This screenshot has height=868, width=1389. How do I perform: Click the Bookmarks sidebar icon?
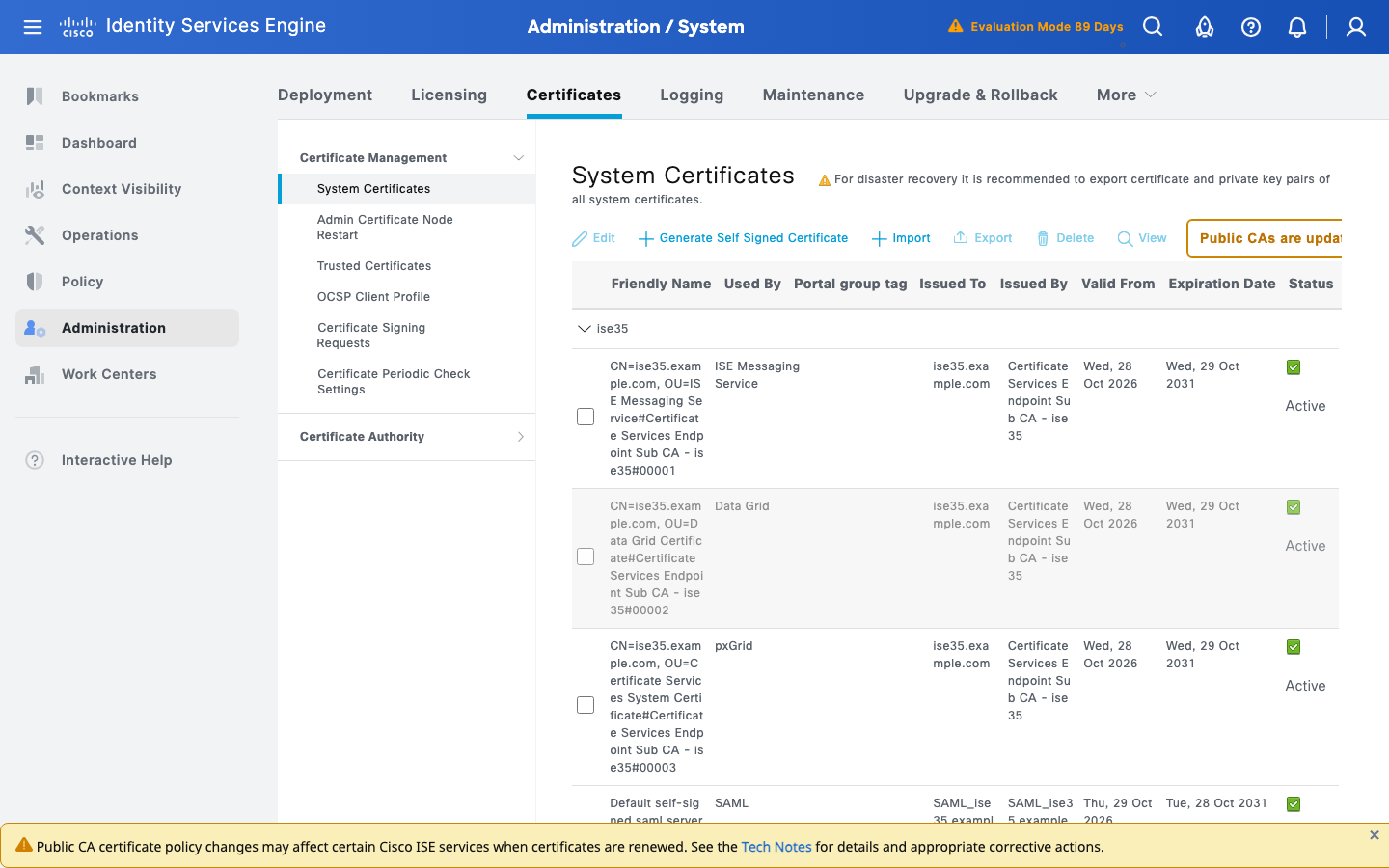[35, 96]
